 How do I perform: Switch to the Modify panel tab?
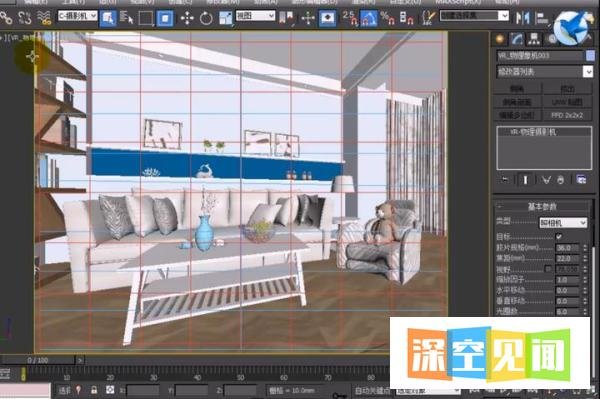click(517, 39)
